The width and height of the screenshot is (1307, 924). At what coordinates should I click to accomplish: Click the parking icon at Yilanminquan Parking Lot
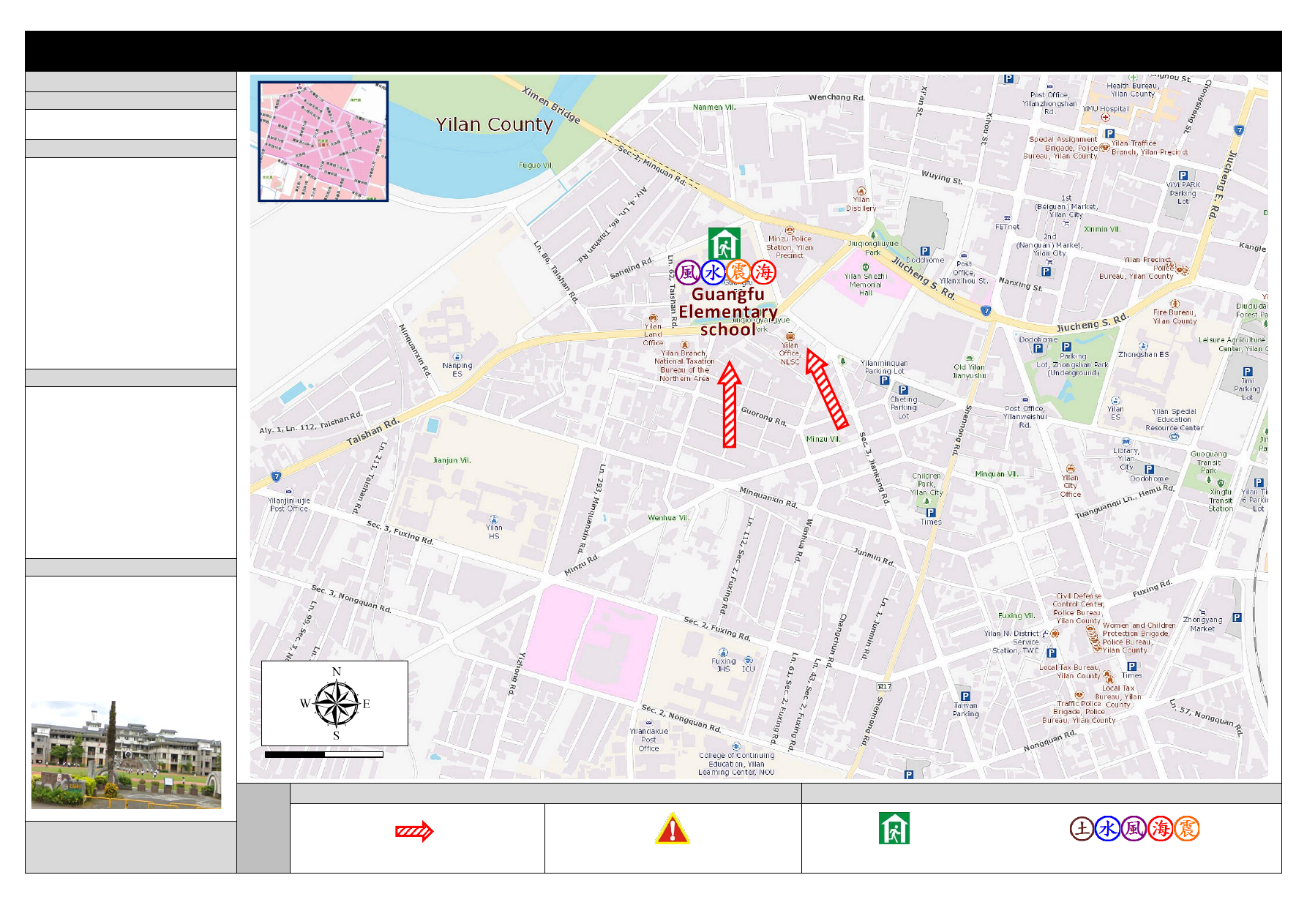pos(885,380)
